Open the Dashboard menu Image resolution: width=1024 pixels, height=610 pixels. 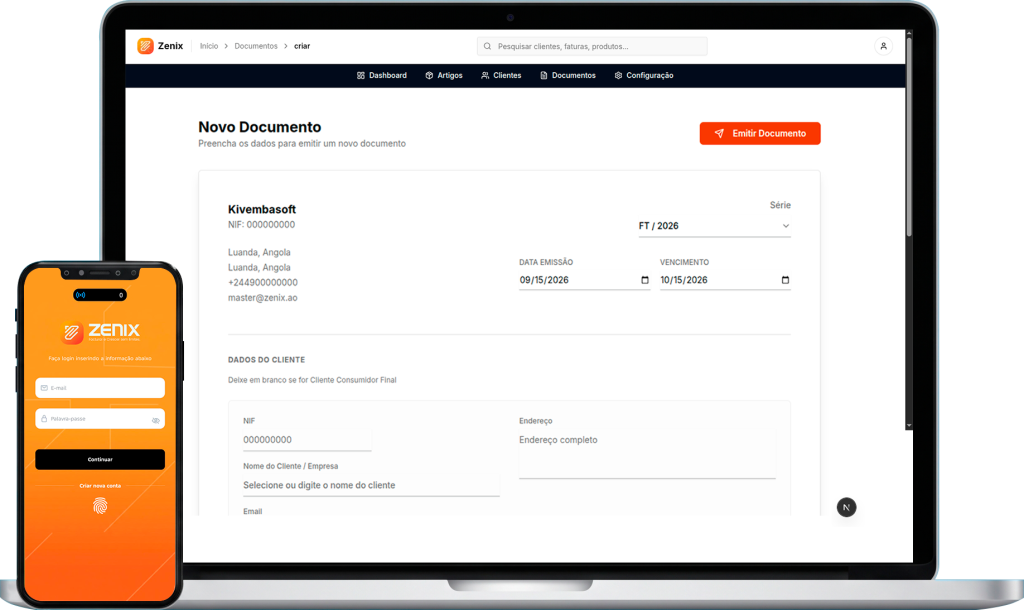pos(382,76)
